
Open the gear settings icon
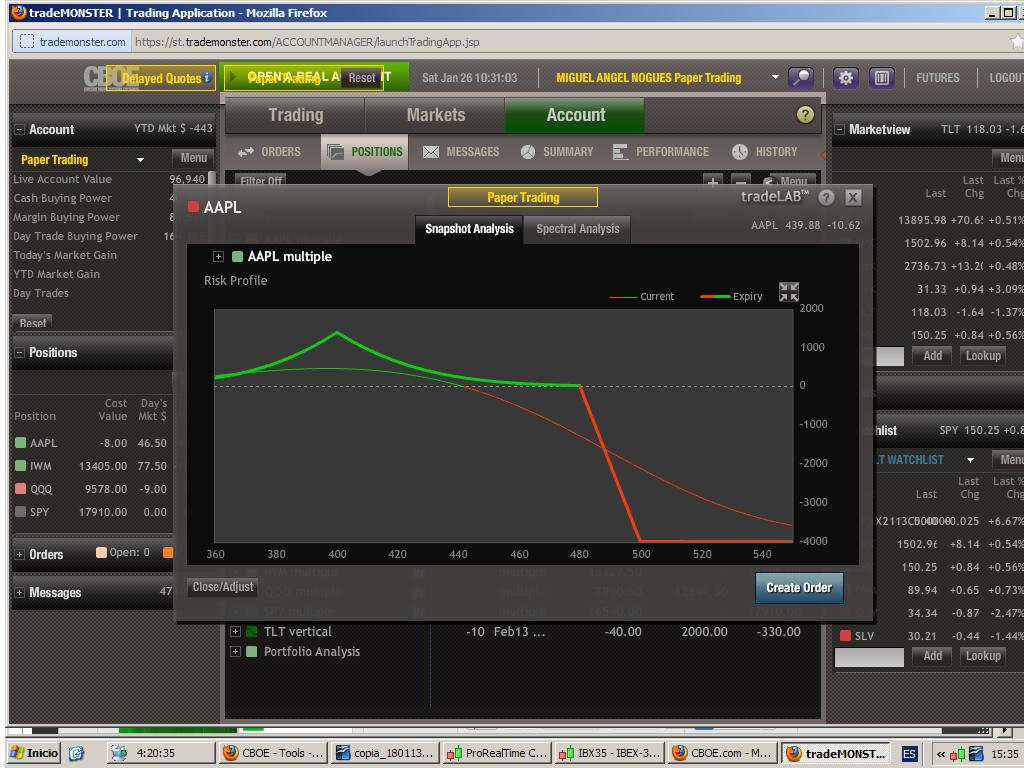[845, 78]
